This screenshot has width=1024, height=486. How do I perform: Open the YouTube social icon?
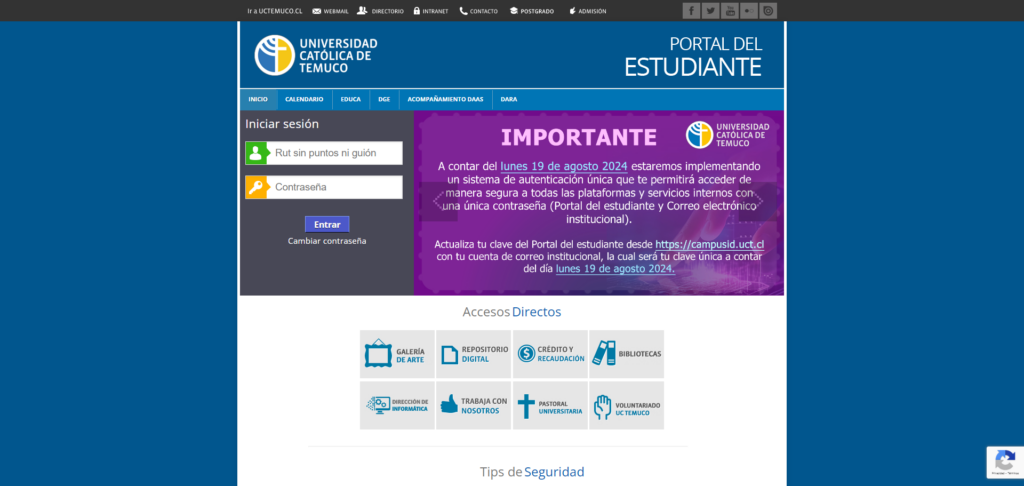(x=729, y=10)
